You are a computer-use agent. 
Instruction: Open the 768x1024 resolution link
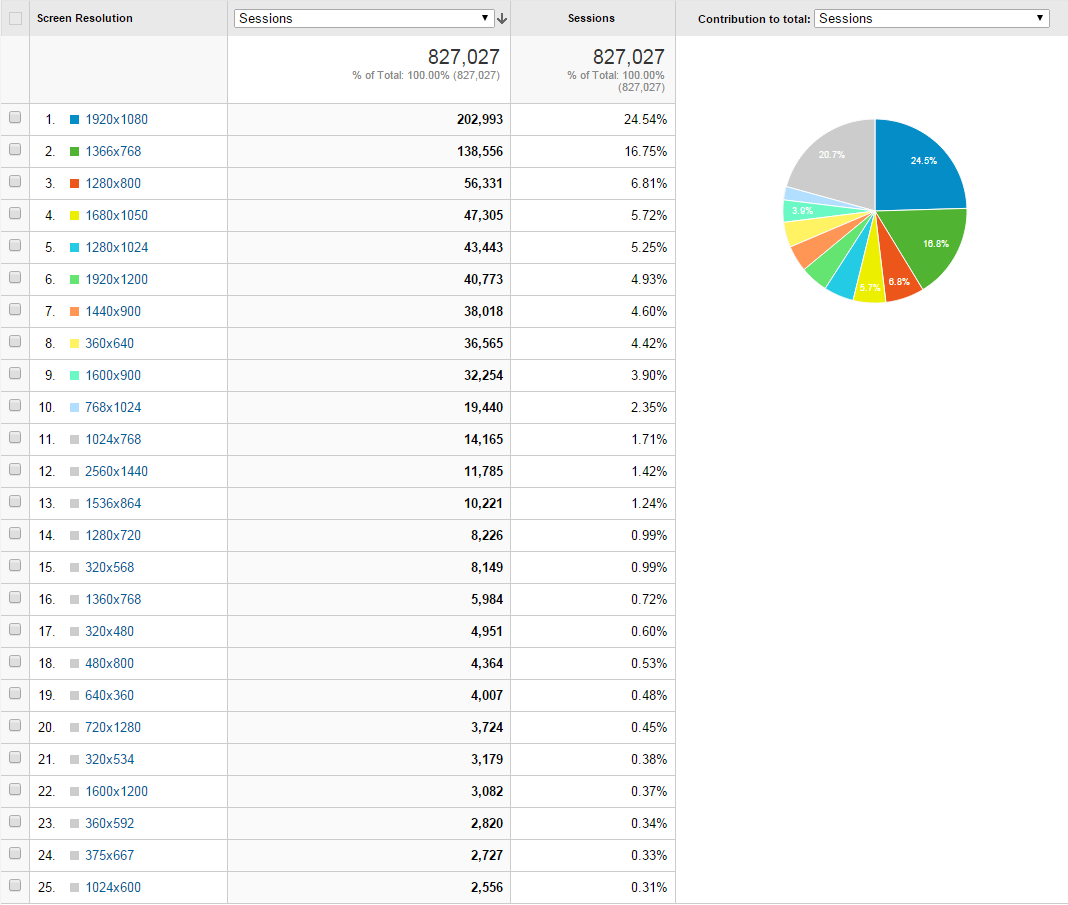pyautogui.click(x=113, y=408)
